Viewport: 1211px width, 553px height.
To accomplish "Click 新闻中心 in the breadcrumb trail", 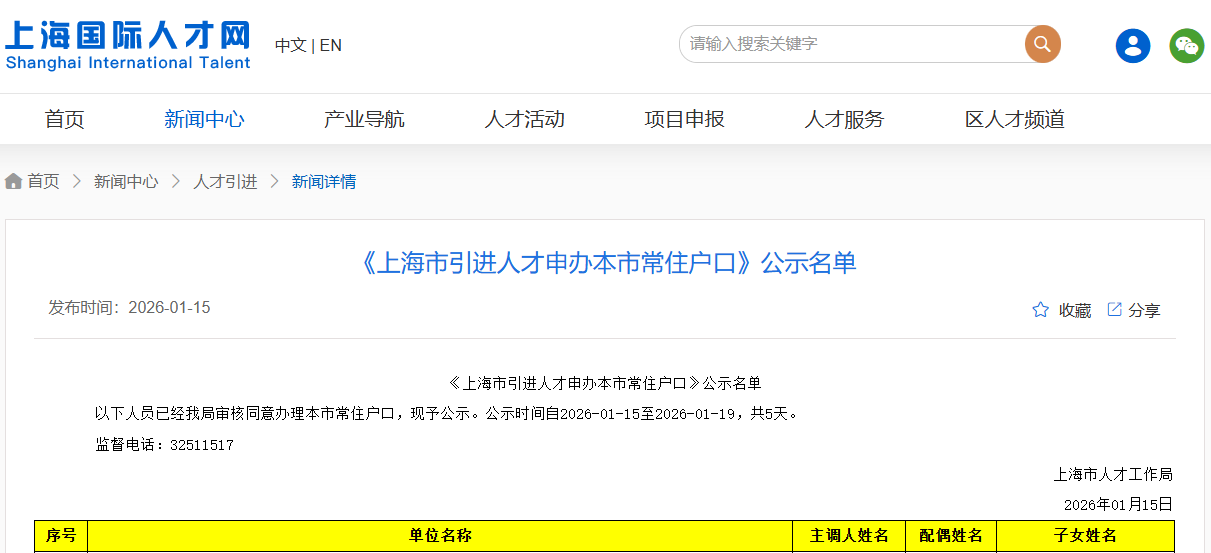I will point(126,181).
